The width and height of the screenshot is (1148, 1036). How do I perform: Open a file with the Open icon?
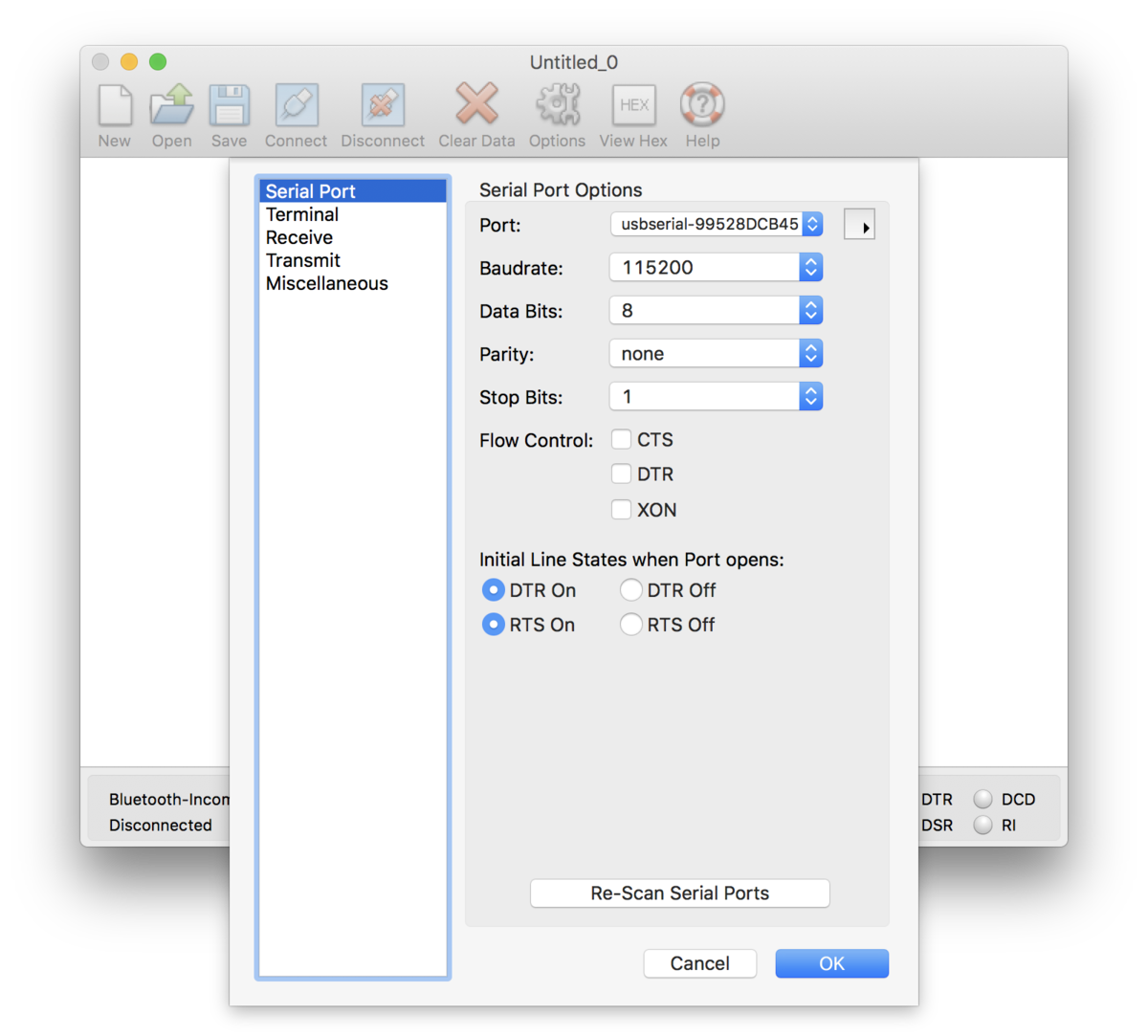[172, 105]
